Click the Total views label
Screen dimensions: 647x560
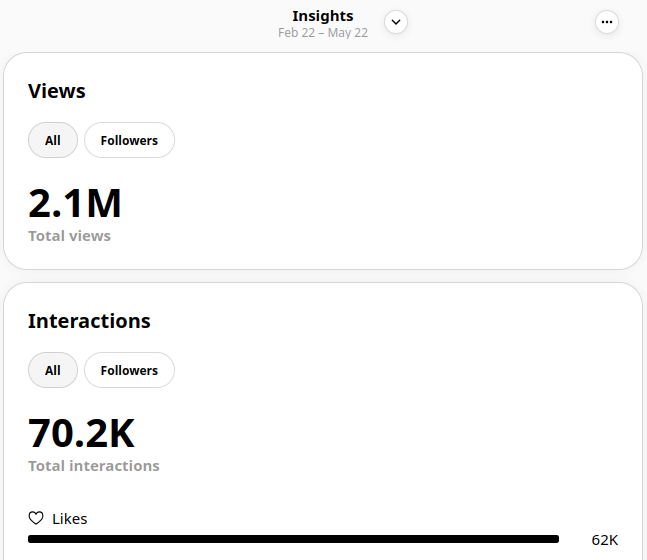pyautogui.click(x=69, y=236)
